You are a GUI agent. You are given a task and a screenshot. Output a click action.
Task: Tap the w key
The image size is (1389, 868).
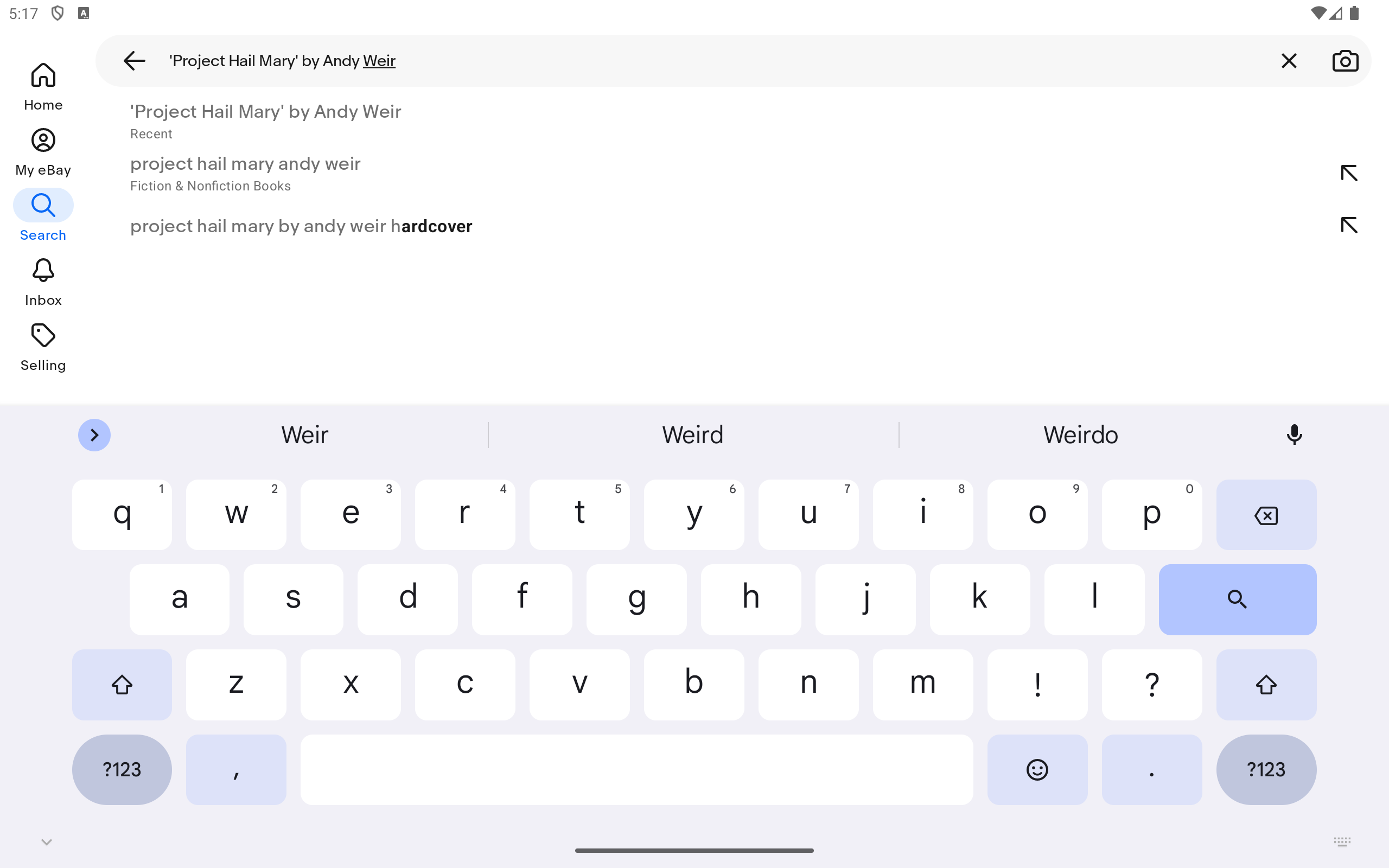click(236, 515)
